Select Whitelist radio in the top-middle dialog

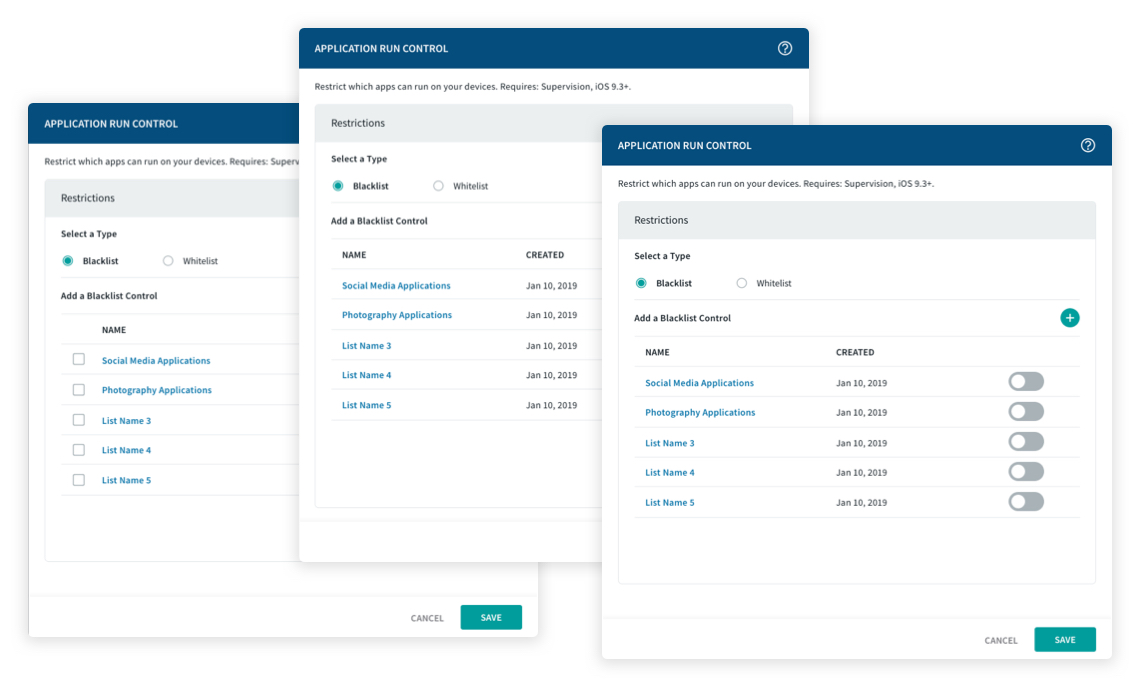click(x=439, y=186)
